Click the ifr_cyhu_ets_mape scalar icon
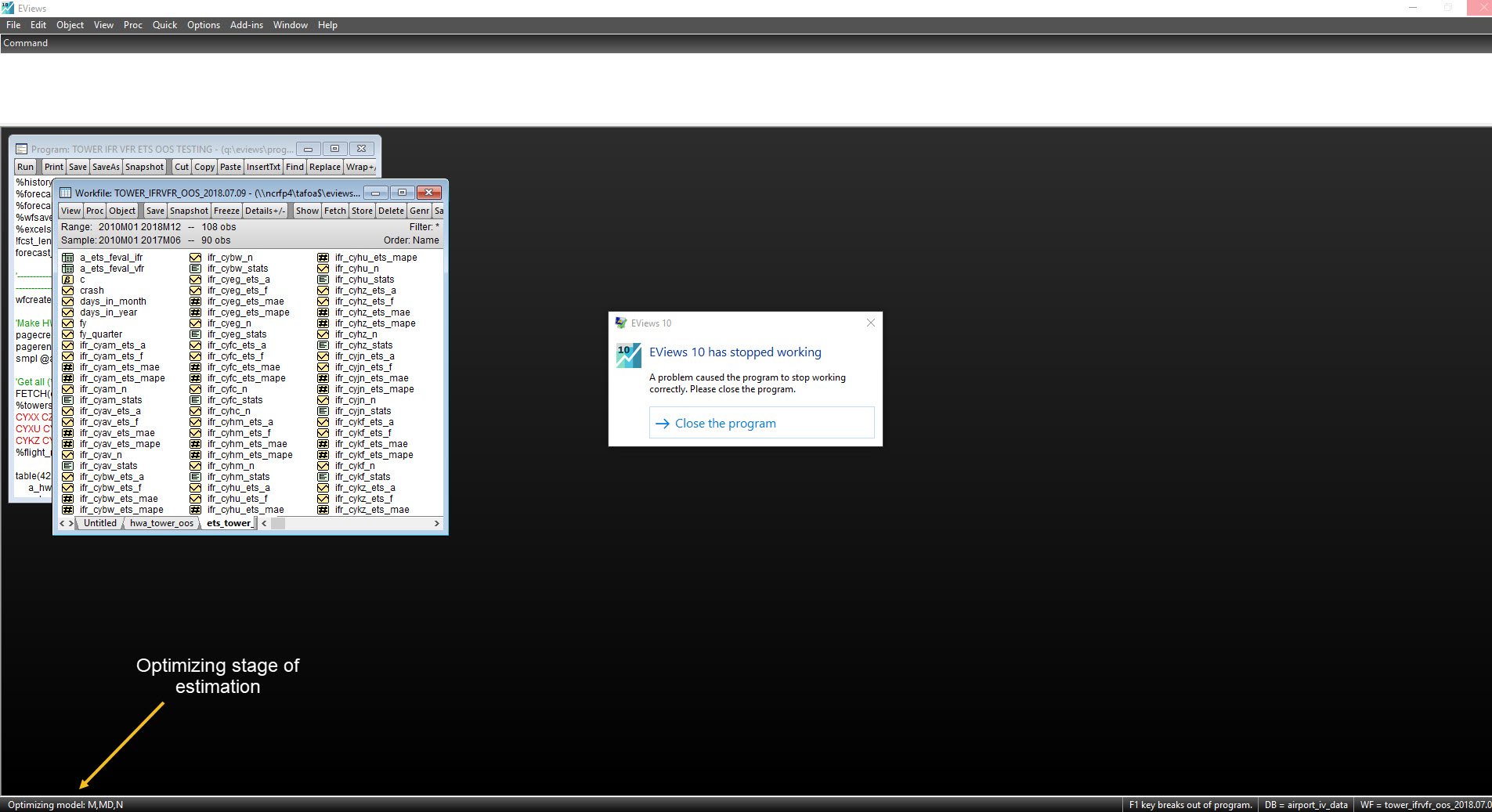The height and width of the screenshot is (812, 1492). click(323, 258)
